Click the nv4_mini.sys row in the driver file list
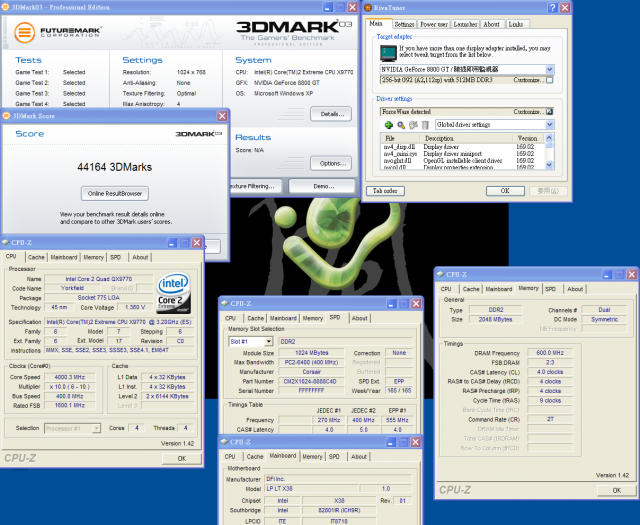 coord(462,153)
